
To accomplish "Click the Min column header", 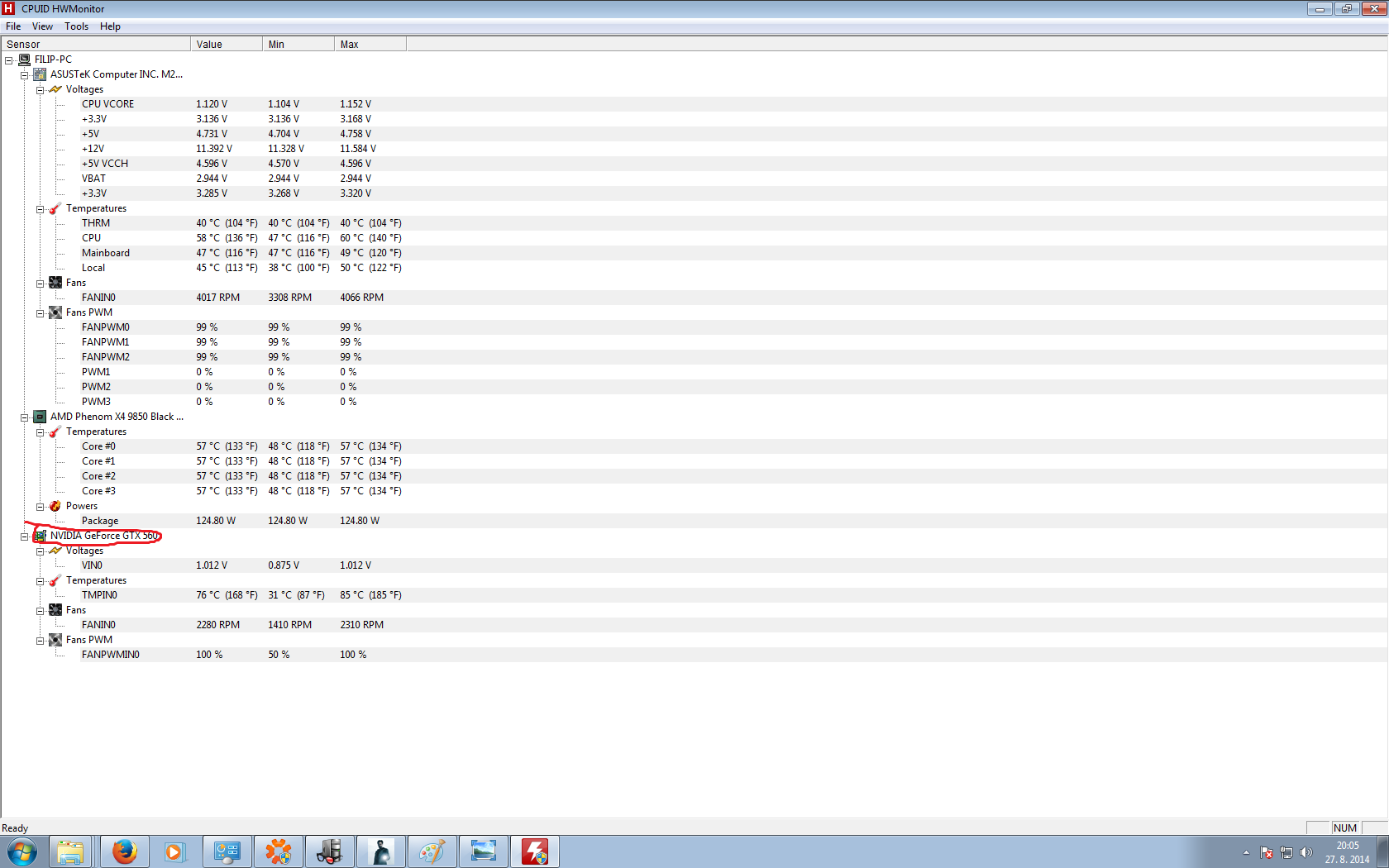I will coord(298,45).
